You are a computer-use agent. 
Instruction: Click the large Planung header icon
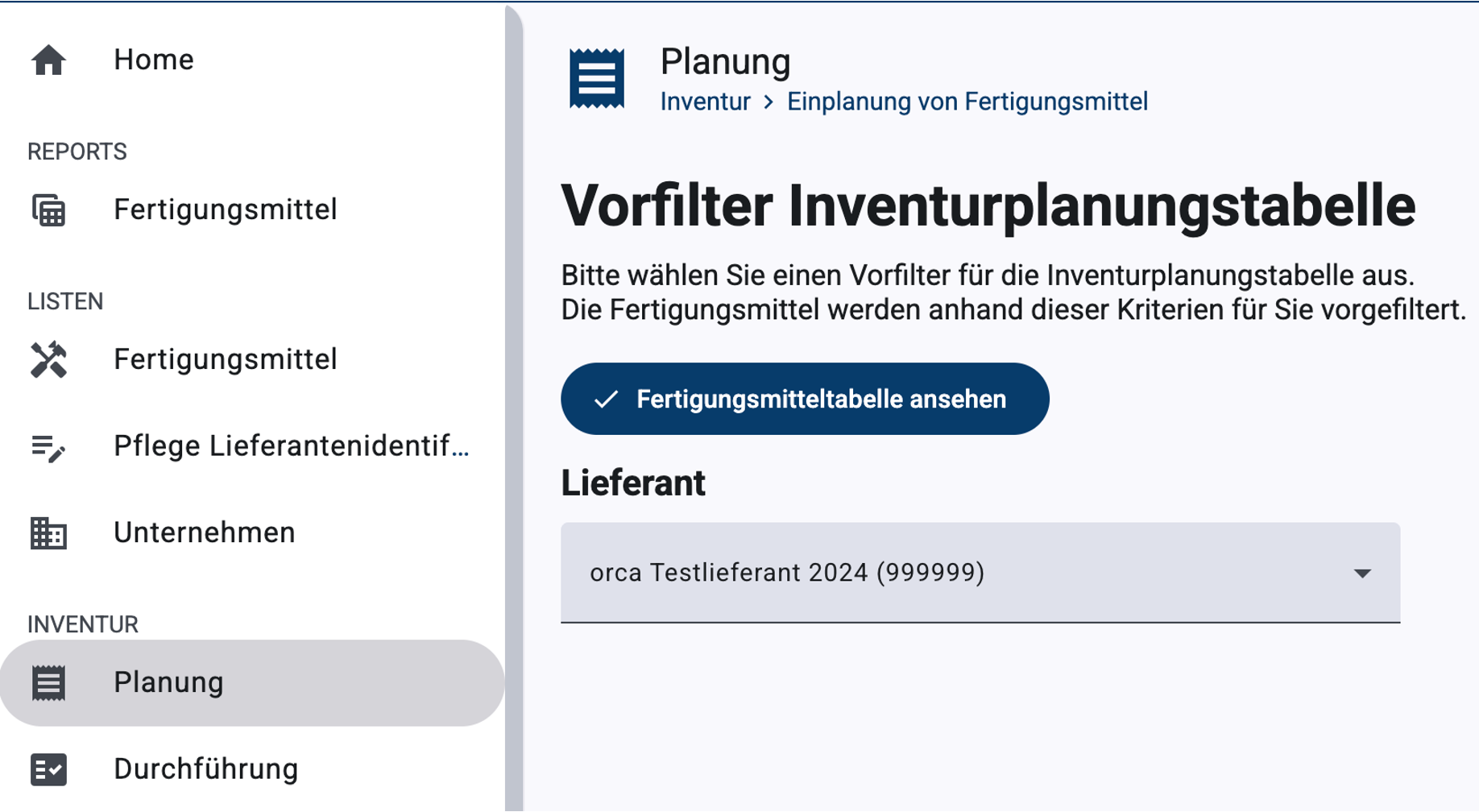point(597,78)
